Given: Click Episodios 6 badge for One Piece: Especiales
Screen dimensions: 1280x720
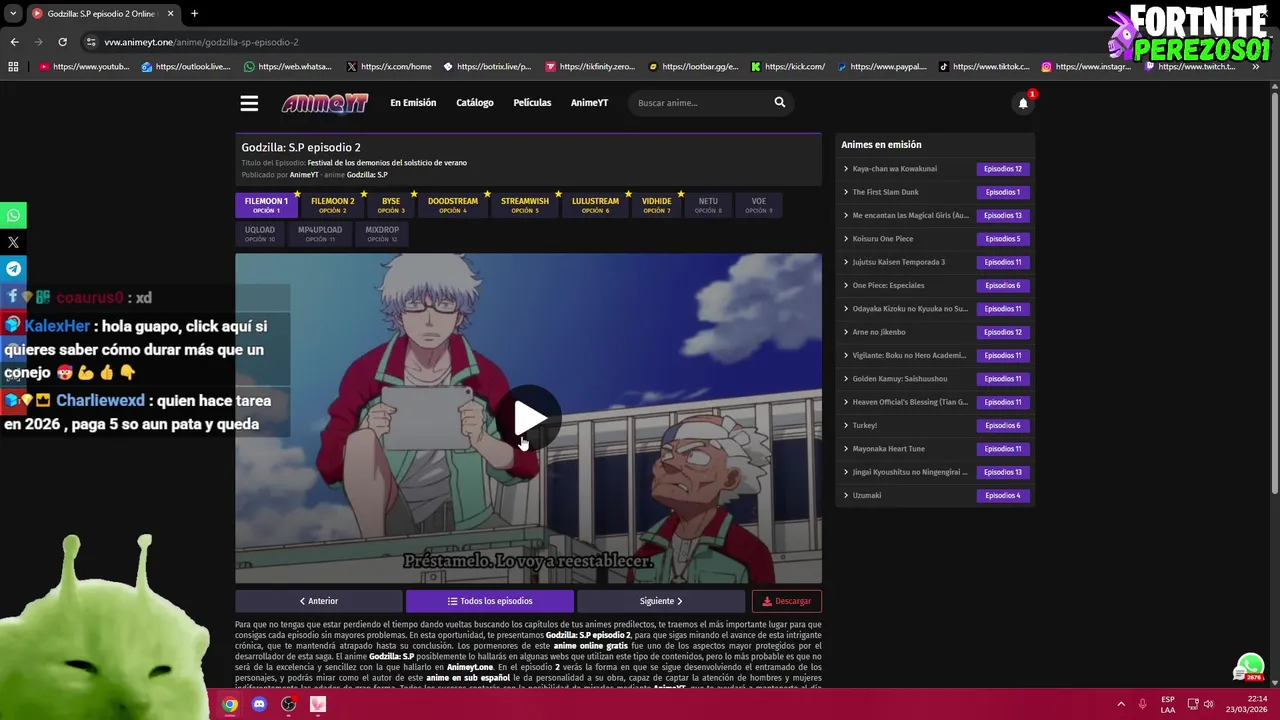Looking at the screenshot, I should (1003, 285).
